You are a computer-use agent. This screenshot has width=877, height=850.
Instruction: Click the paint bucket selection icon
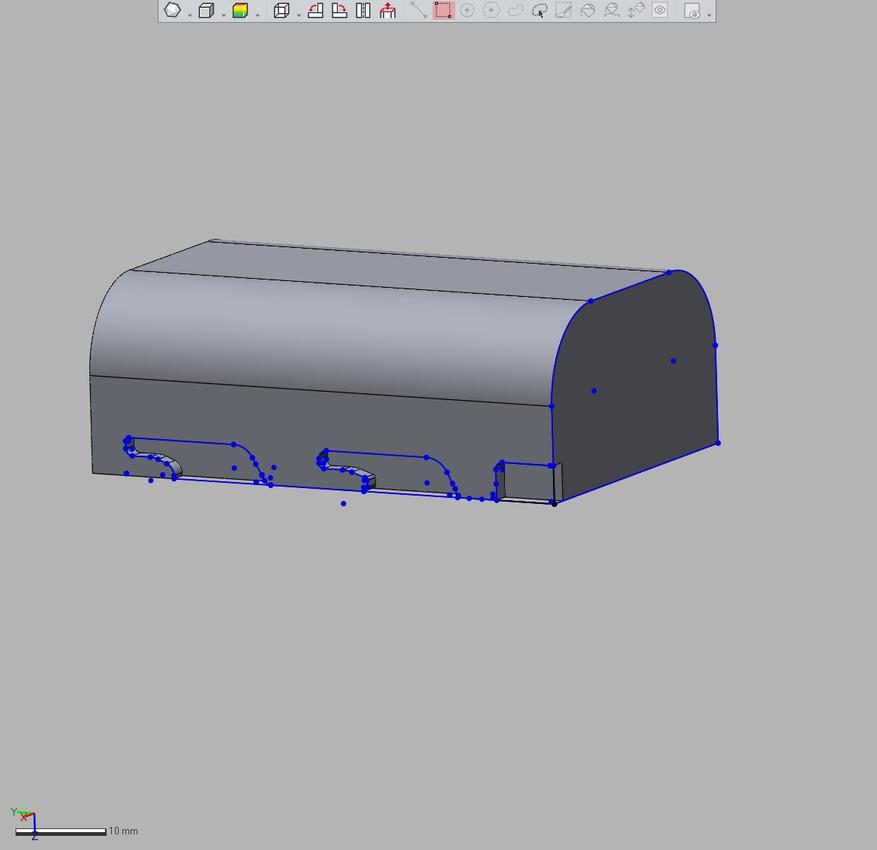pyautogui.click(x=588, y=11)
